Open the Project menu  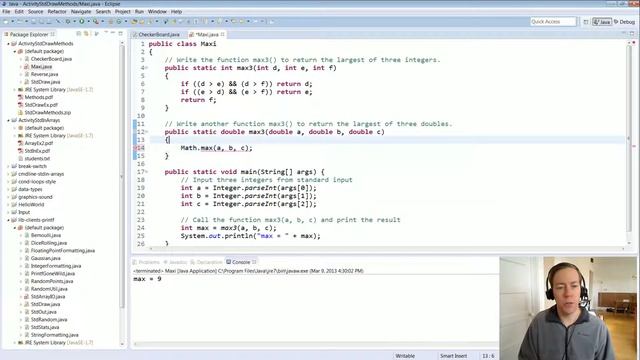[122, 12]
